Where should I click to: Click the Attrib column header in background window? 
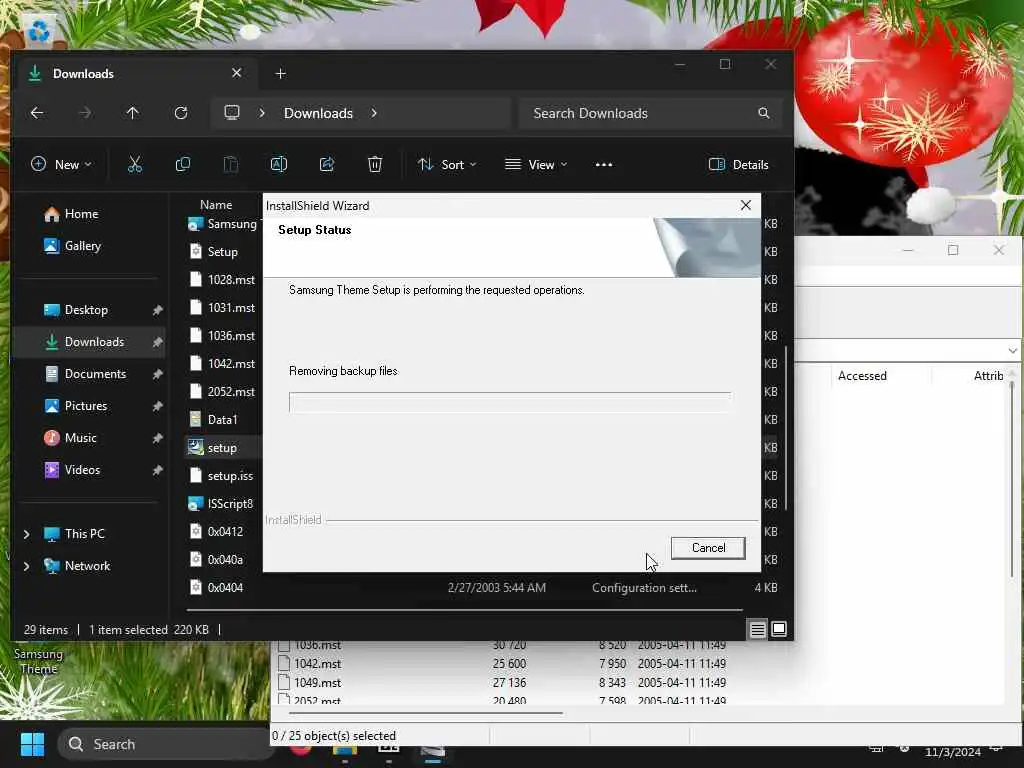tap(988, 376)
